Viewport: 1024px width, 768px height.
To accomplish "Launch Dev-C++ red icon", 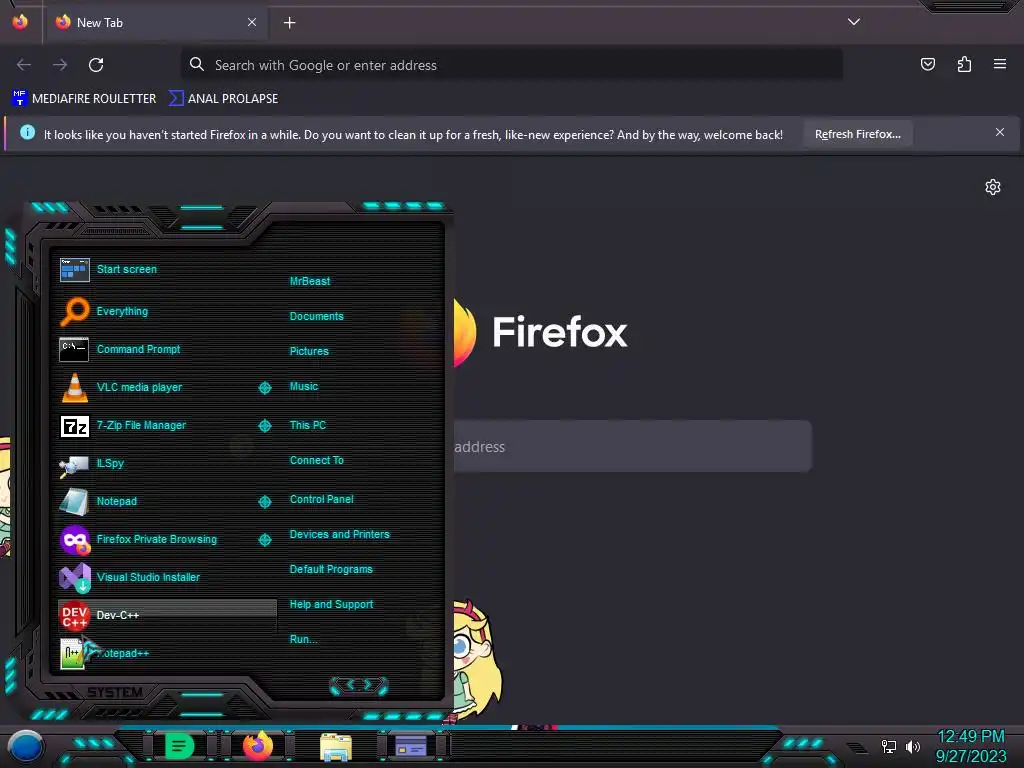I will click(x=74, y=615).
